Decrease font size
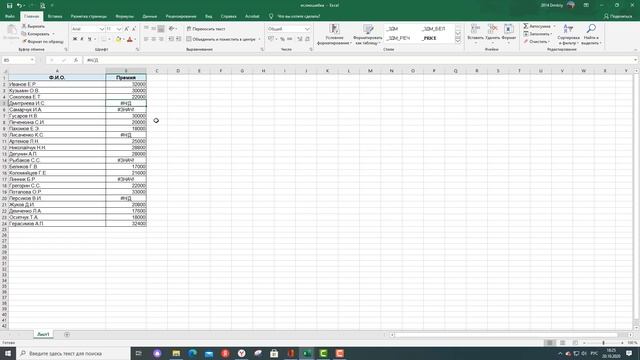 (x=134, y=29)
